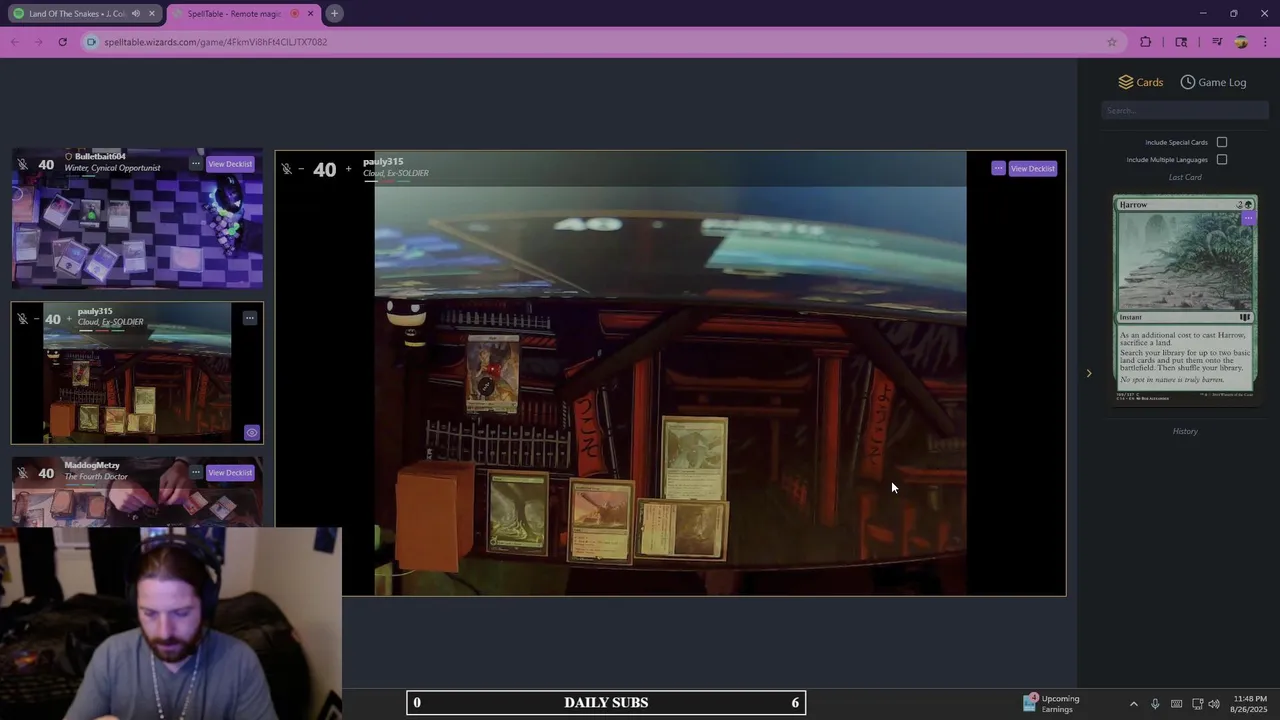Go back in browser history
Image resolution: width=1280 pixels, height=720 pixels.
click(14, 42)
